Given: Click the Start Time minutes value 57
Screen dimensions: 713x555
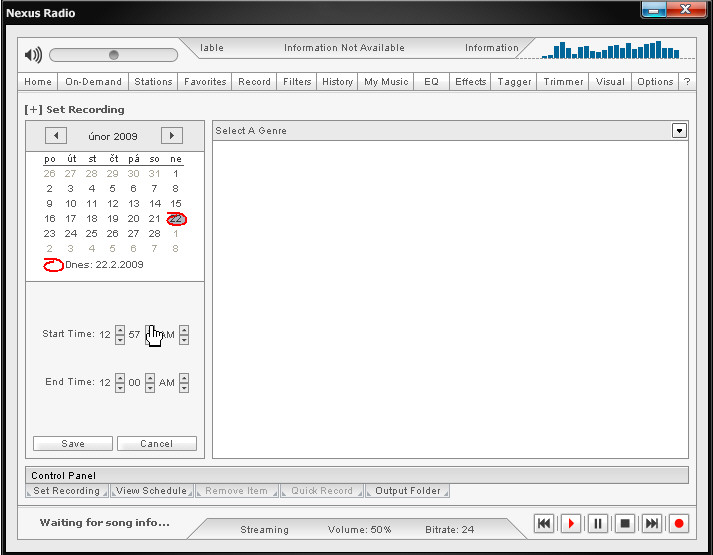Looking at the screenshot, I should pos(134,335).
